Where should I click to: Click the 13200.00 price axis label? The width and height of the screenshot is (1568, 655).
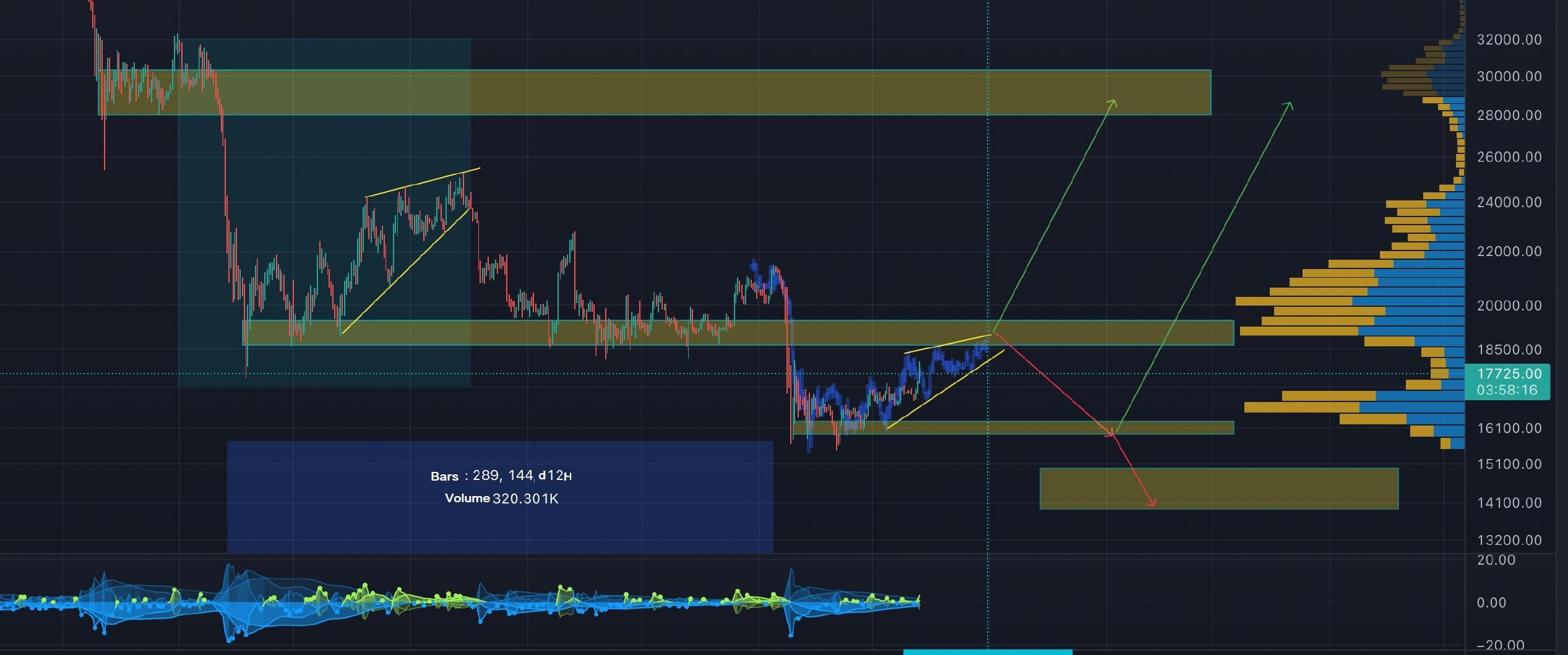(1509, 540)
